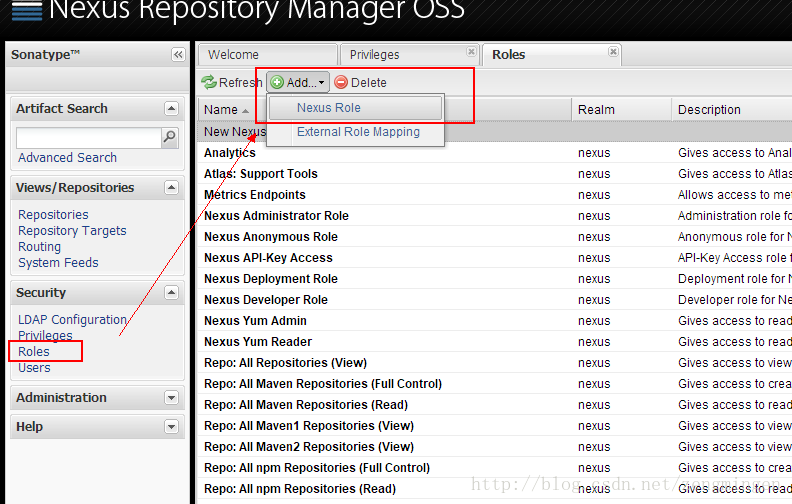Select Repo: All Maven Repositories (Read)
792x504 pixels.
(x=494, y=405)
